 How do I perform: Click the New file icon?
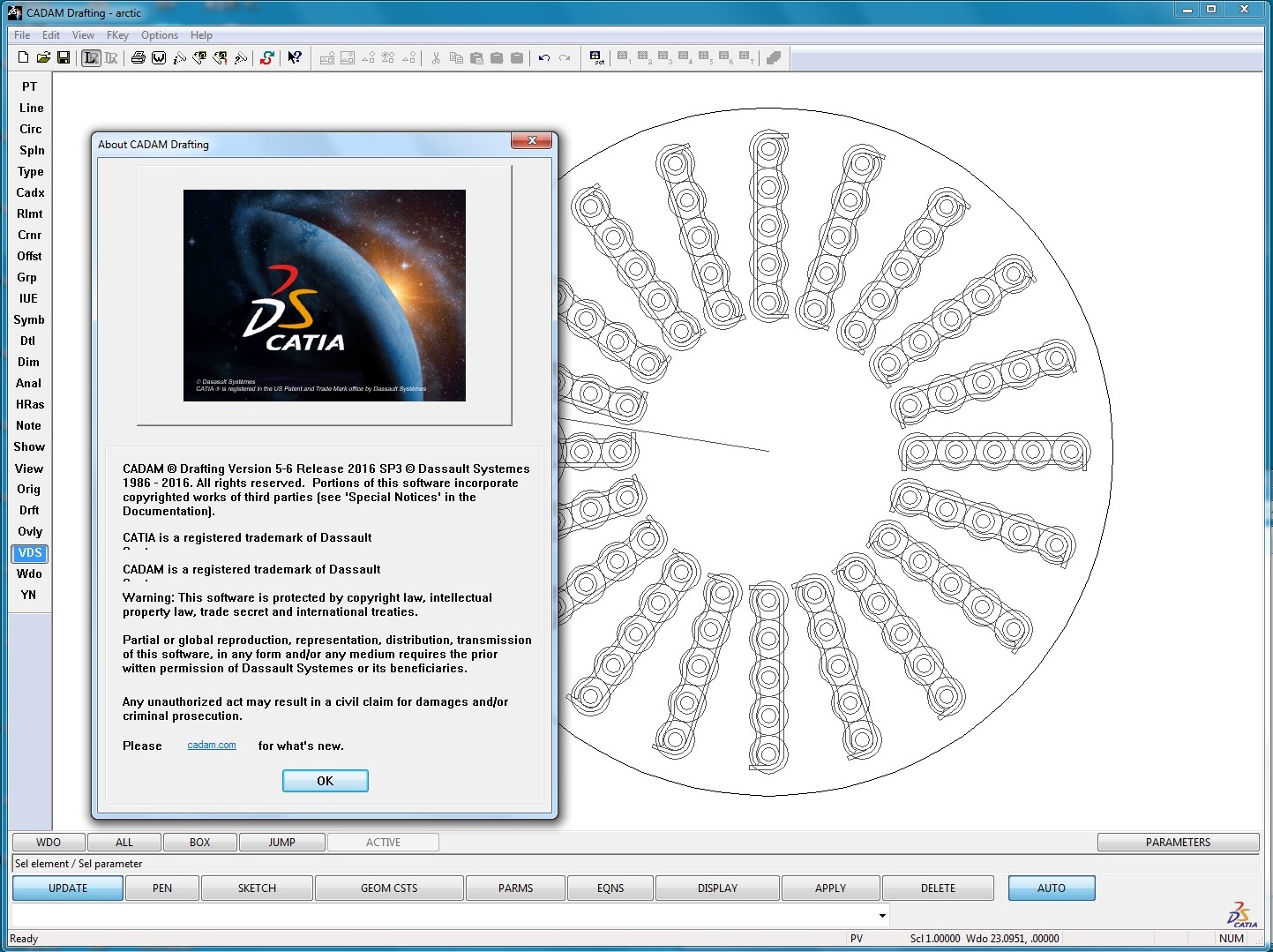pos(24,57)
